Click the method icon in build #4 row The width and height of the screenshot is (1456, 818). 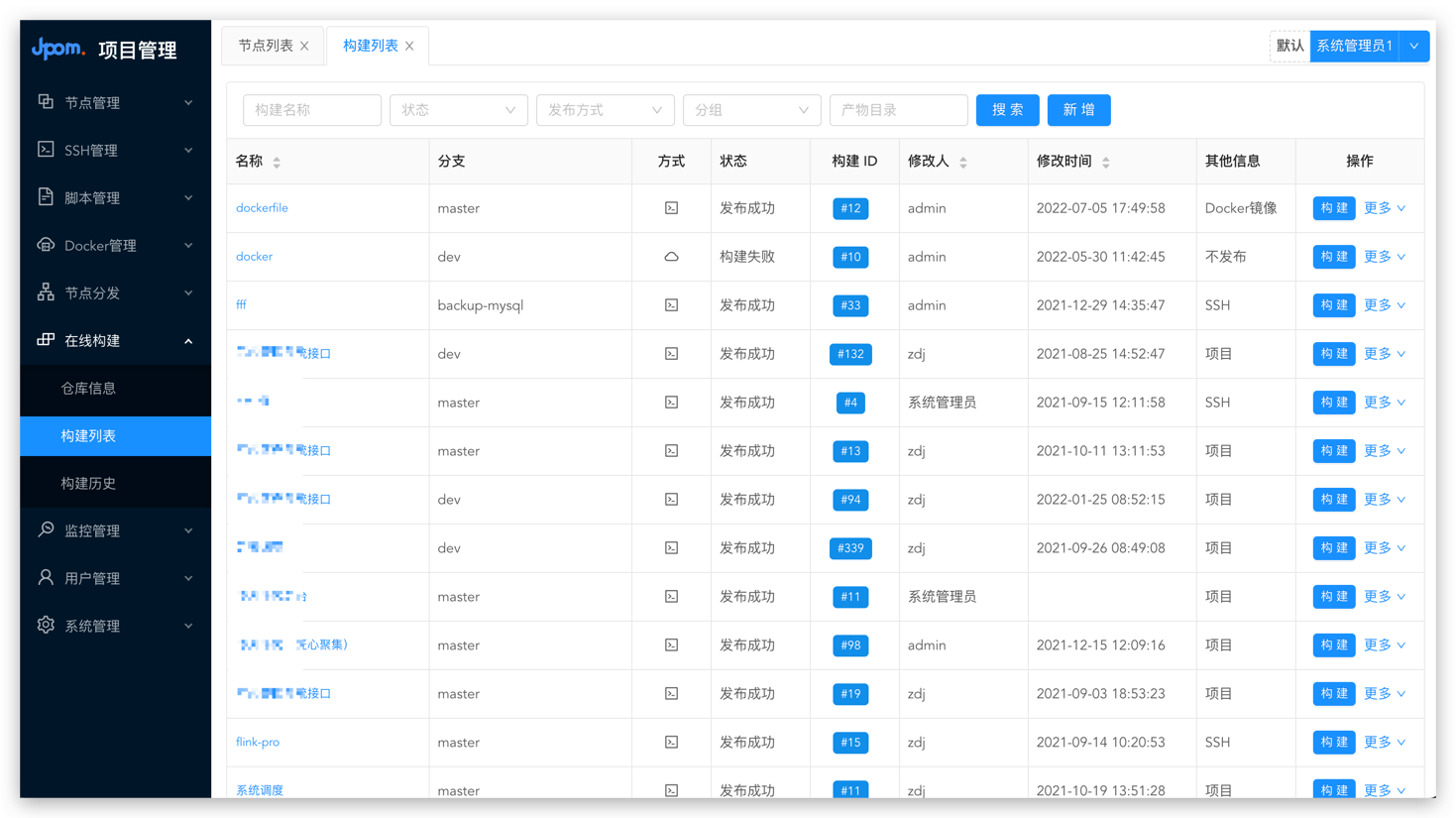(671, 403)
